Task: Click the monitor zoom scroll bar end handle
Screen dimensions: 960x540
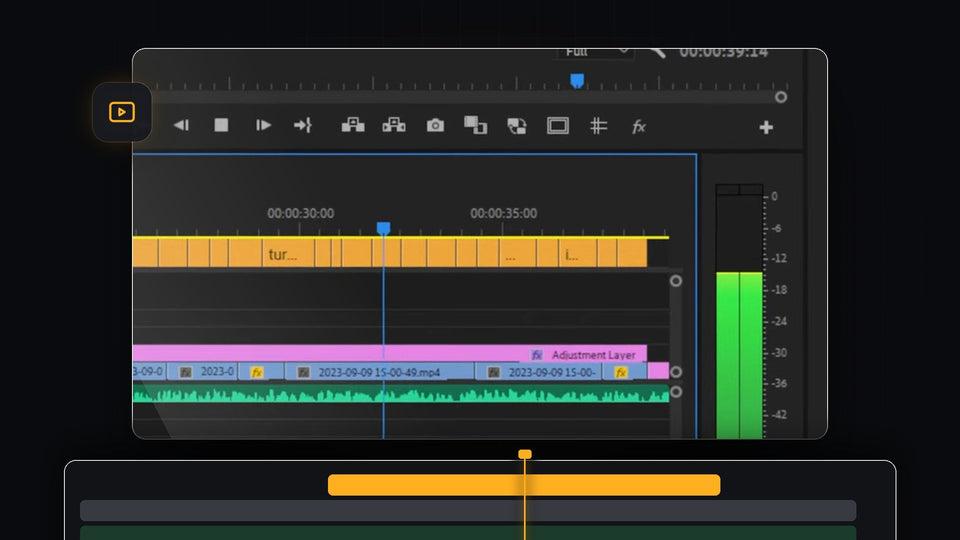Action: [x=781, y=97]
